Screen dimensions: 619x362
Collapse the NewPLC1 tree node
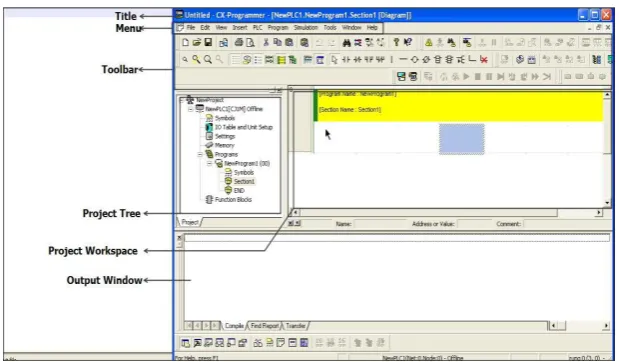pyautogui.click(x=191, y=109)
